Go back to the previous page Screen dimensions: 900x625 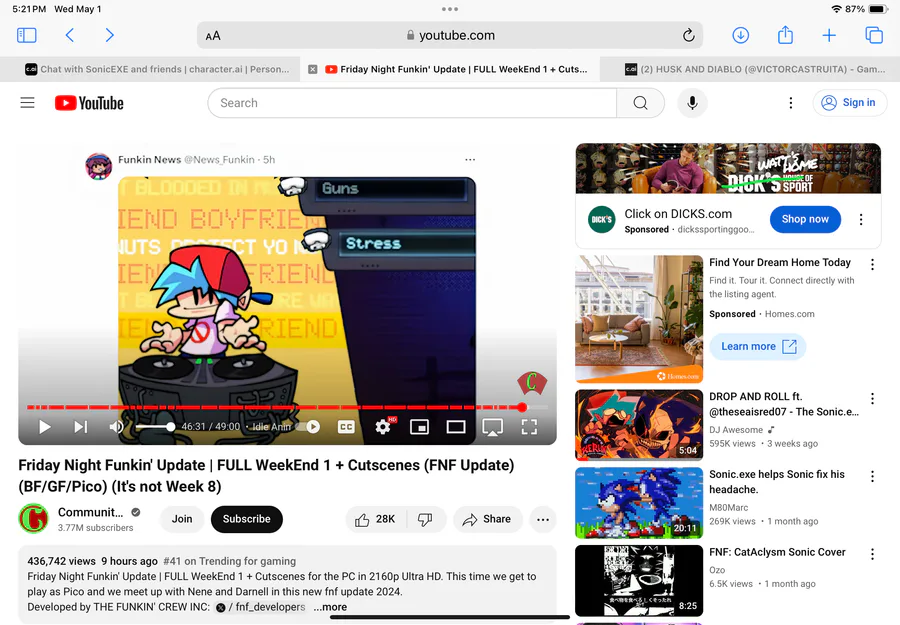pyautogui.click(x=69, y=36)
